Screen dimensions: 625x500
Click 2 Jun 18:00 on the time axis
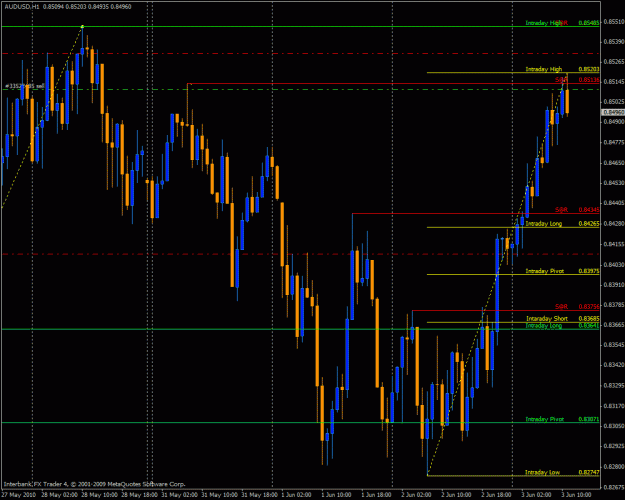point(496,495)
